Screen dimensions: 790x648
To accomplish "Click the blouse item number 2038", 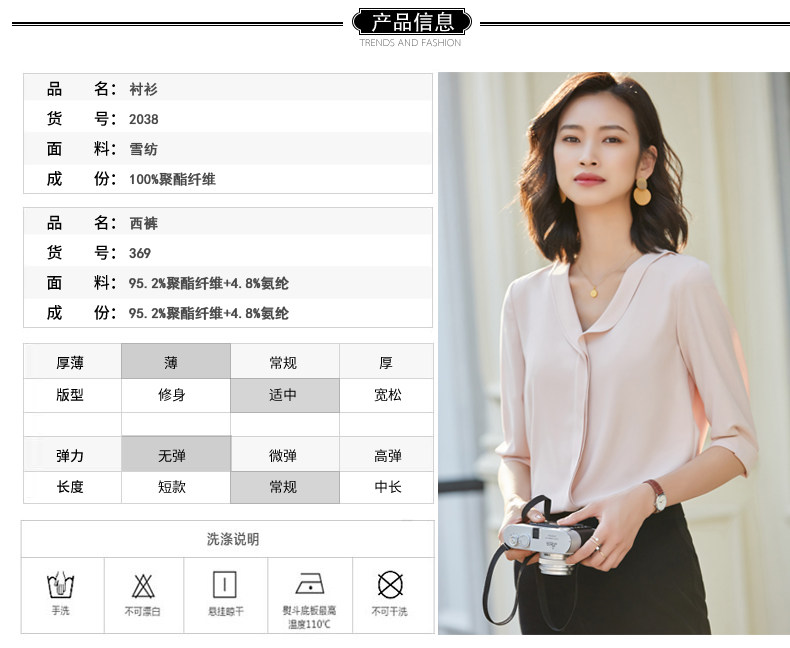I will [144, 119].
